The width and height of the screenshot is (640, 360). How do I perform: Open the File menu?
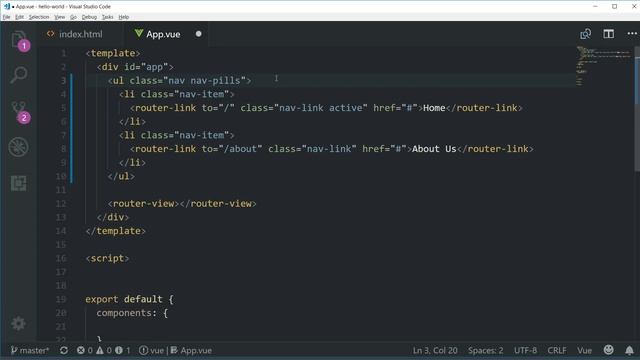(x=6, y=17)
